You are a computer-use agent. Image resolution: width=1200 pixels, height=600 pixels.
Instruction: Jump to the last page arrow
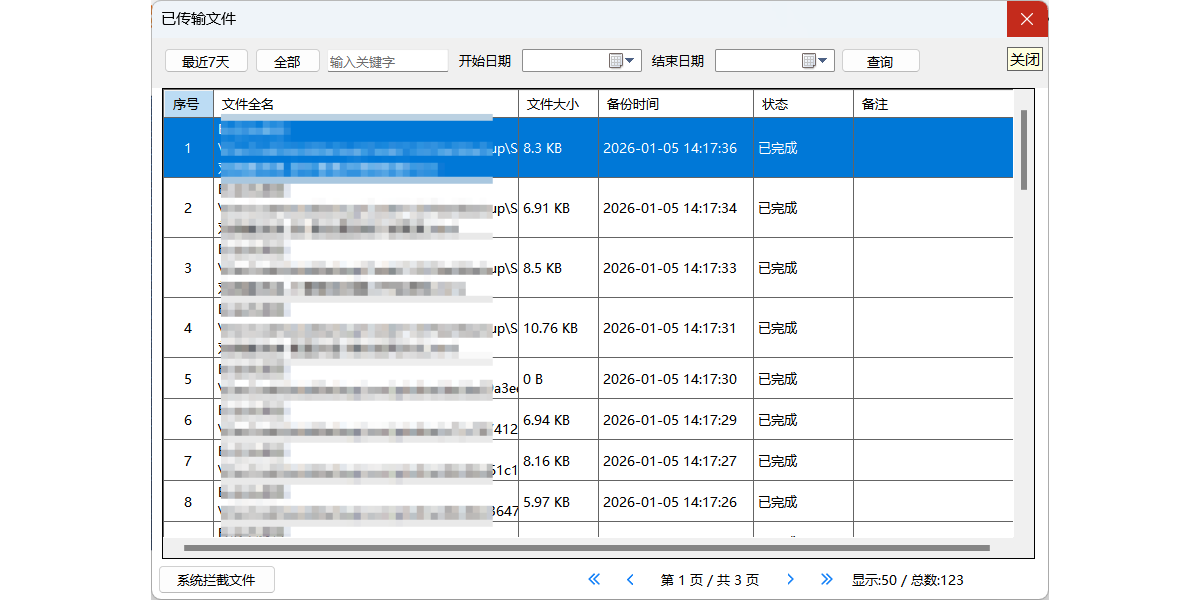pyautogui.click(x=827, y=579)
